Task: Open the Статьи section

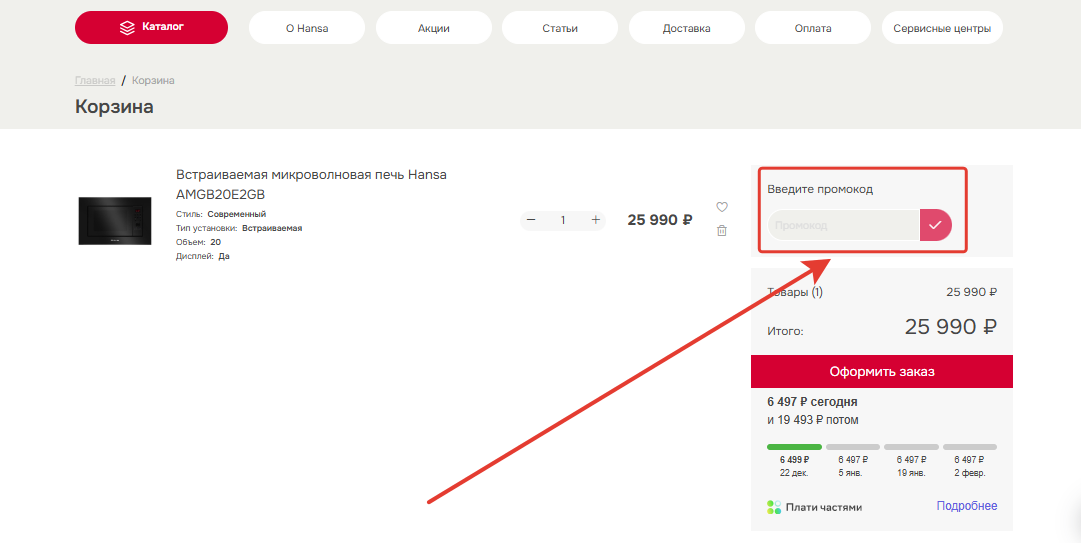Action: click(560, 28)
